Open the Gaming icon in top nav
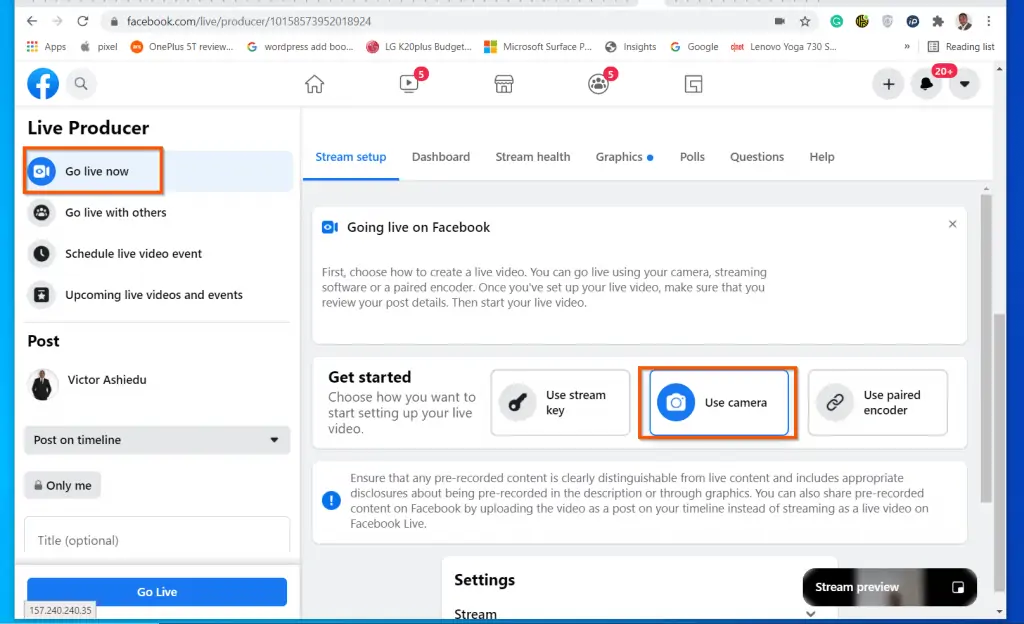The width and height of the screenshot is (1024, 624). click(x=694, y=84)
